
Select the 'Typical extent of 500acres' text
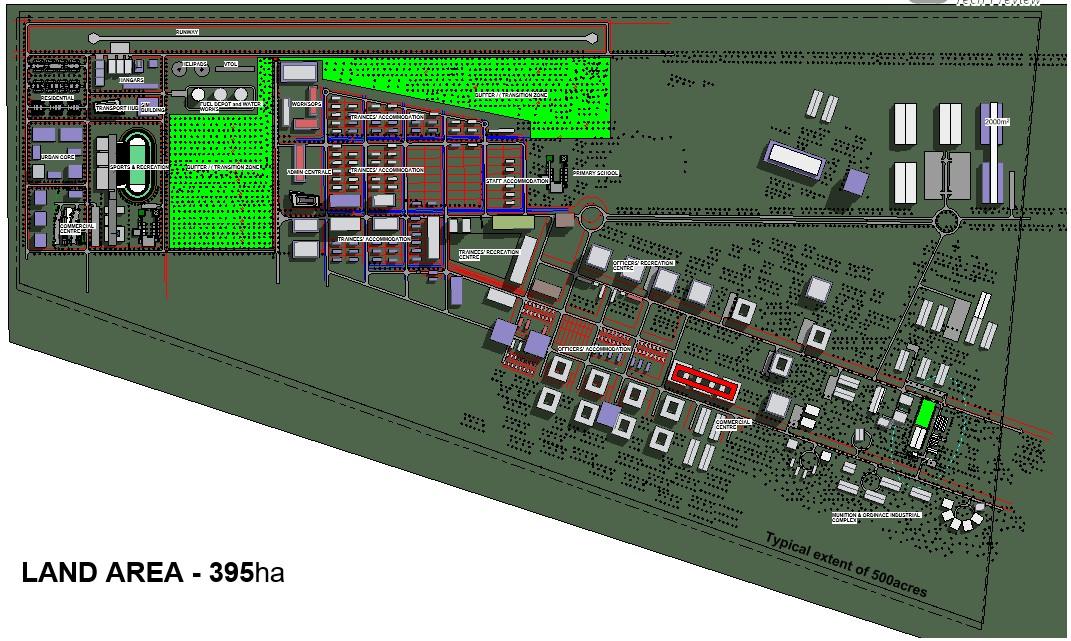click(846, 565)
